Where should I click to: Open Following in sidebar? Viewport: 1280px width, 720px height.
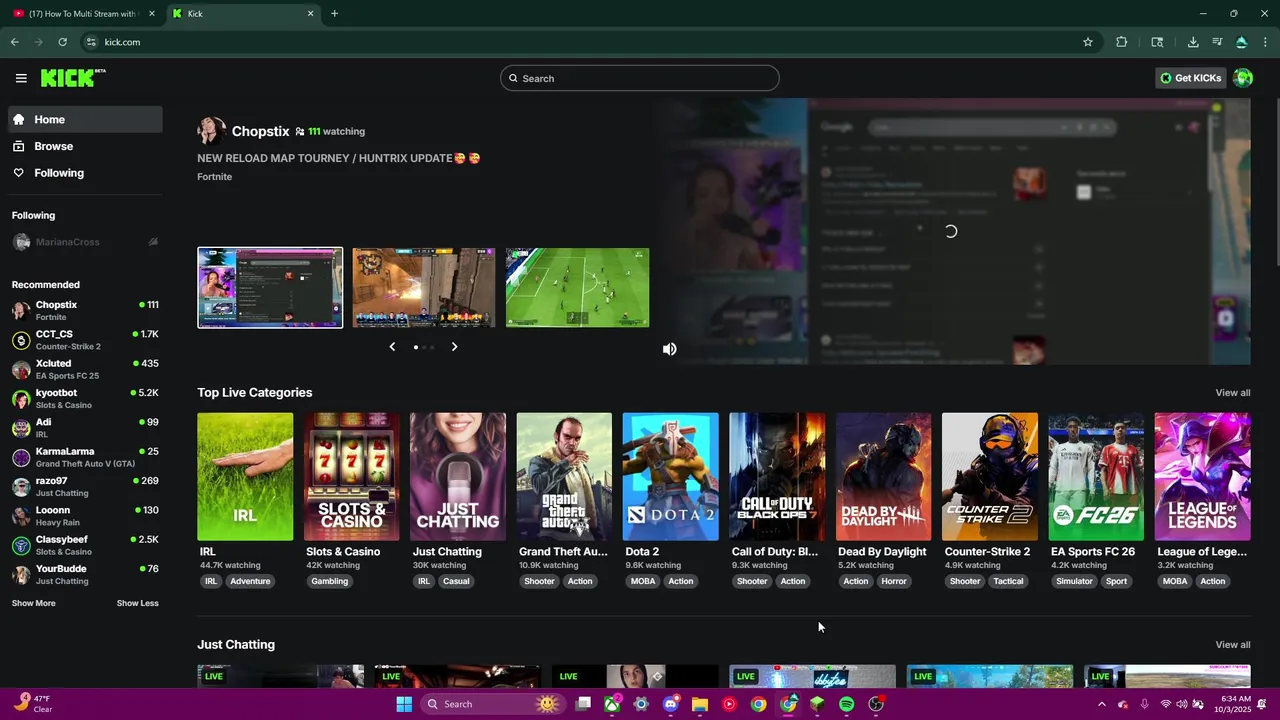(85, 173)
